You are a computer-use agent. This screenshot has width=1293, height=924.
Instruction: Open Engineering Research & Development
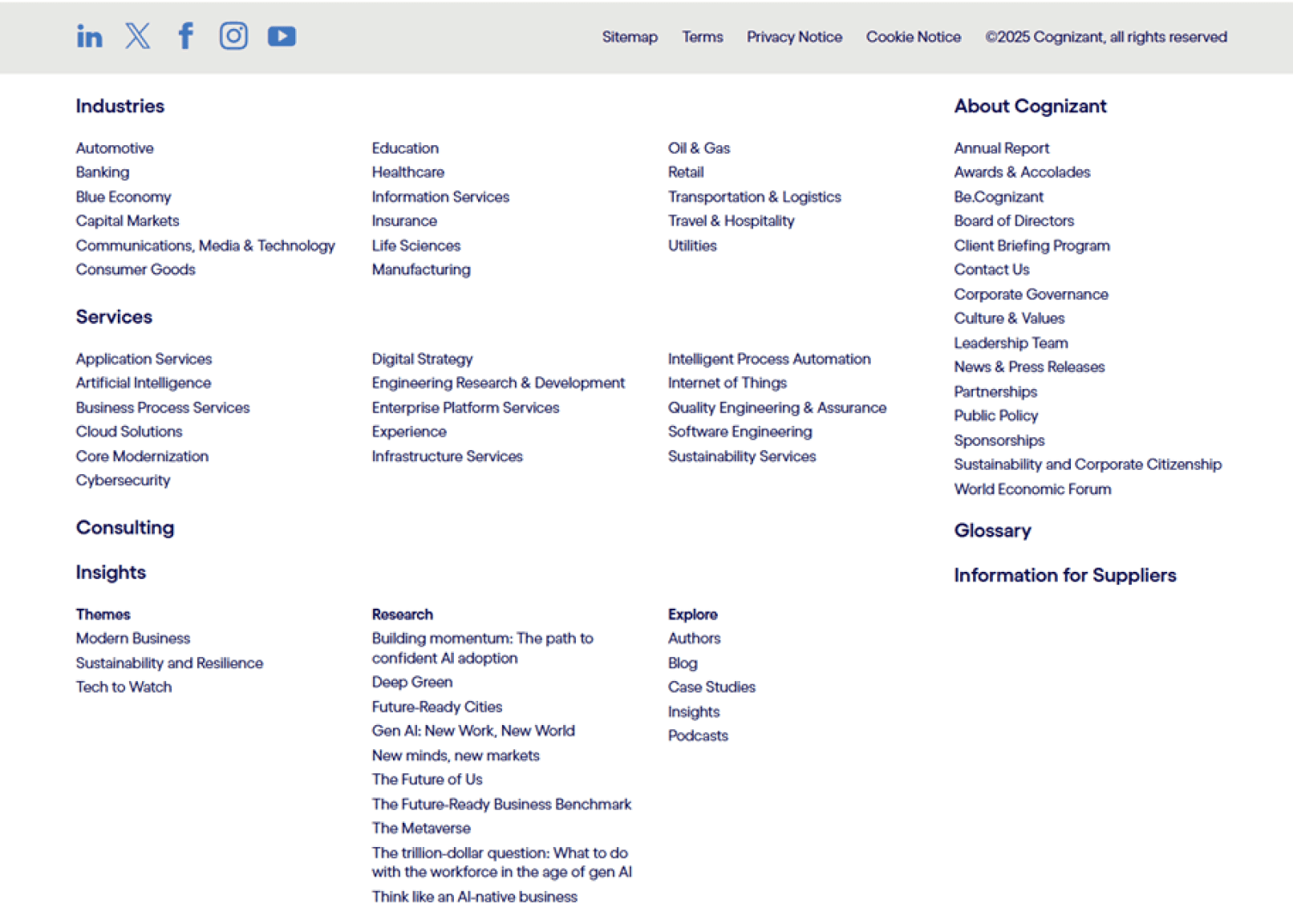(498, 383)
